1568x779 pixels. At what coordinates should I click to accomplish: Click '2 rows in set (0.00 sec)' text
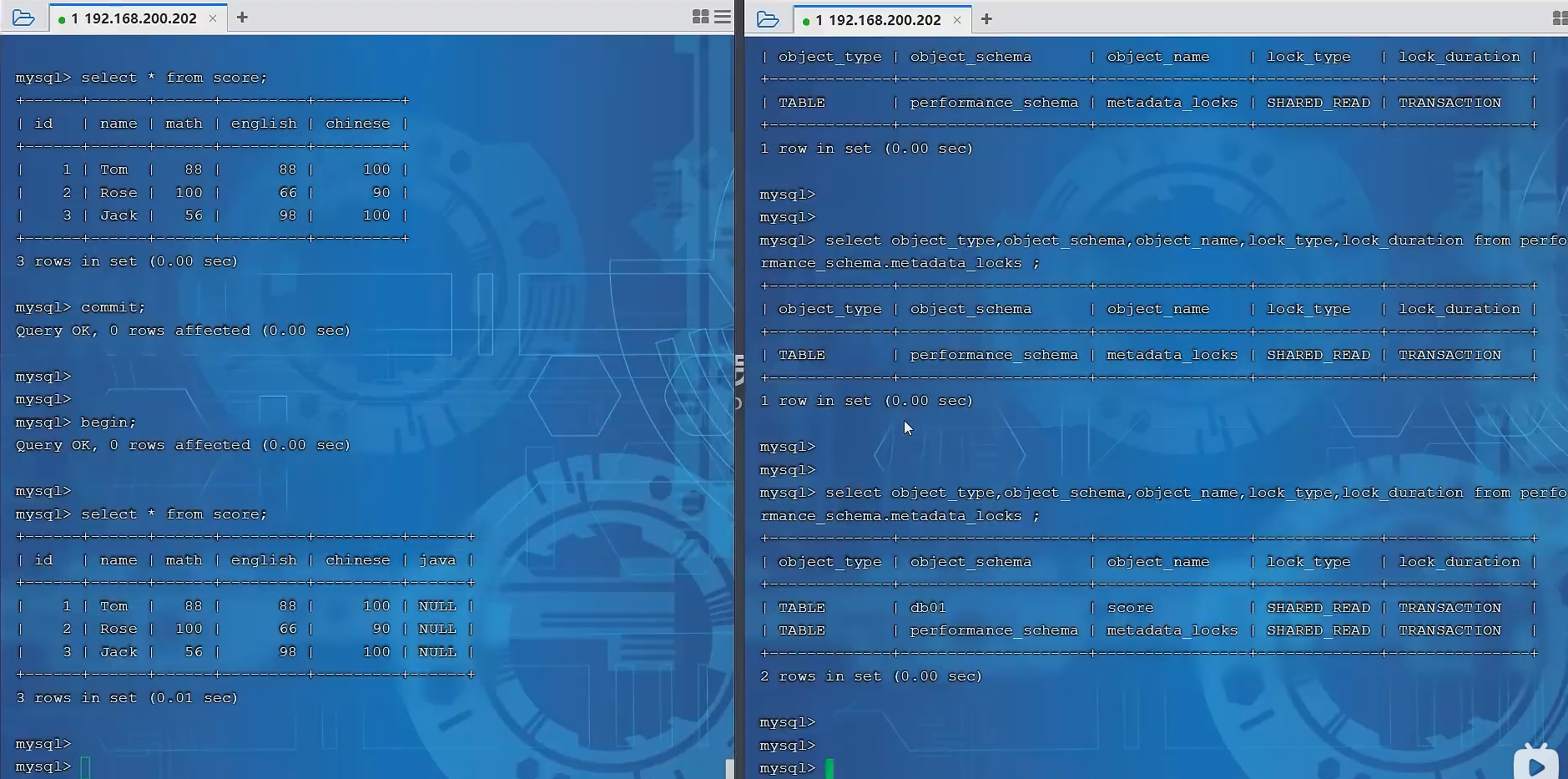pyautogui.click(x=871, y=676)
